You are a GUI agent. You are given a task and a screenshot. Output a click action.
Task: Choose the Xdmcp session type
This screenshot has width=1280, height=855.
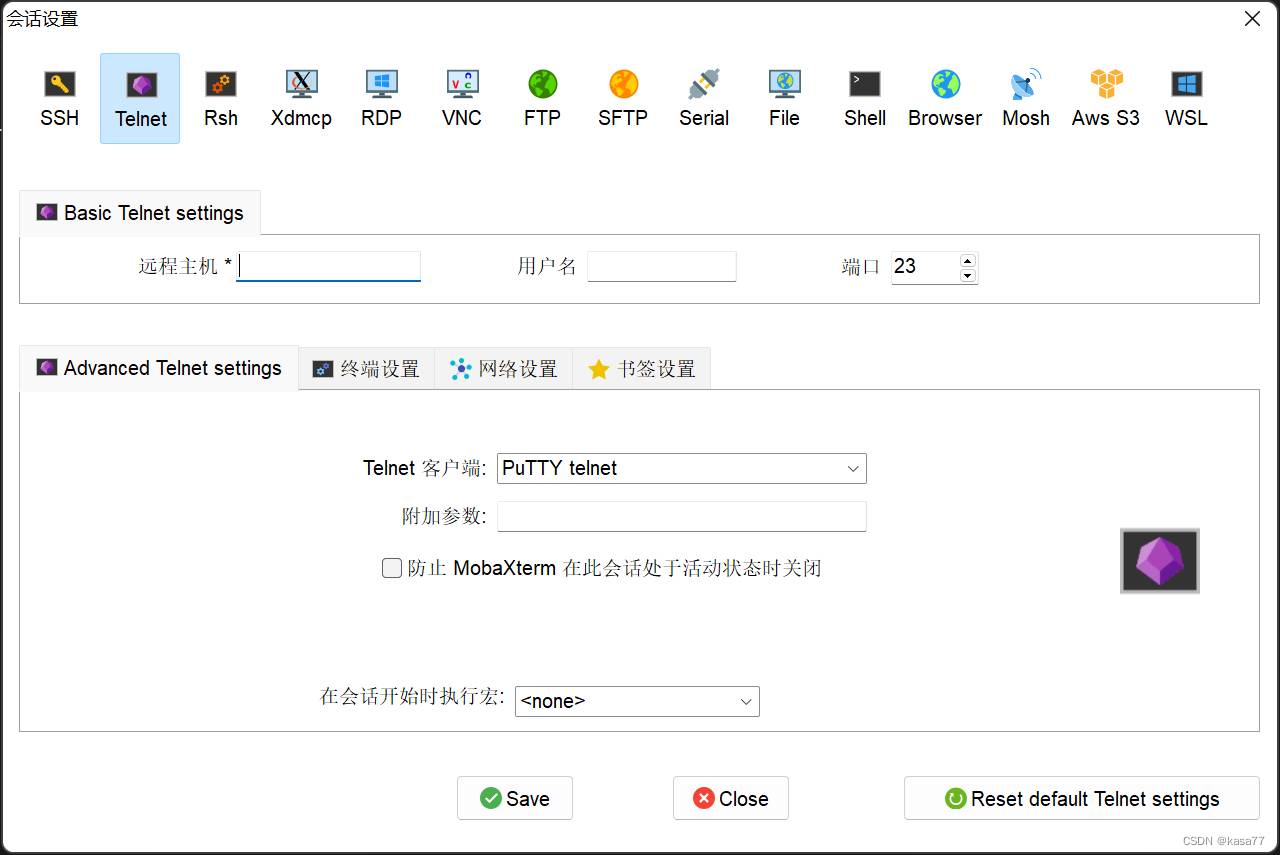click(x=301, y=99)
